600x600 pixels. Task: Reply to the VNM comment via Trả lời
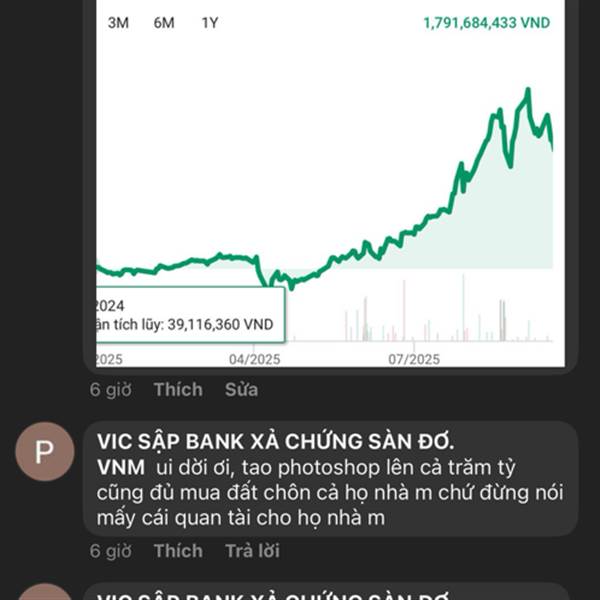252,551
